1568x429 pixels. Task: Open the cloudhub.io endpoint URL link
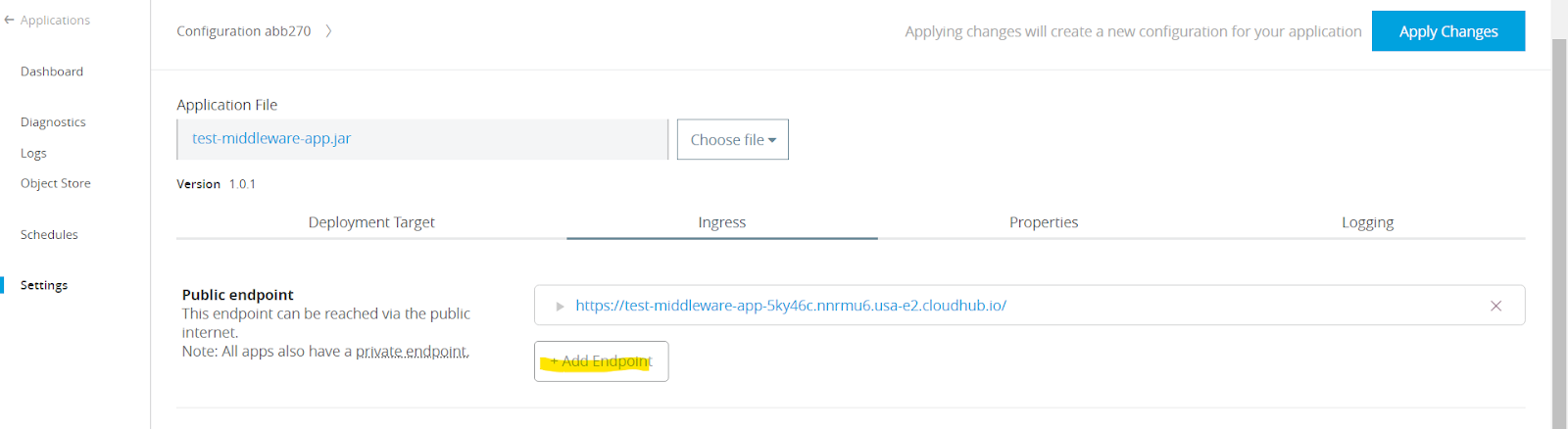790,306
